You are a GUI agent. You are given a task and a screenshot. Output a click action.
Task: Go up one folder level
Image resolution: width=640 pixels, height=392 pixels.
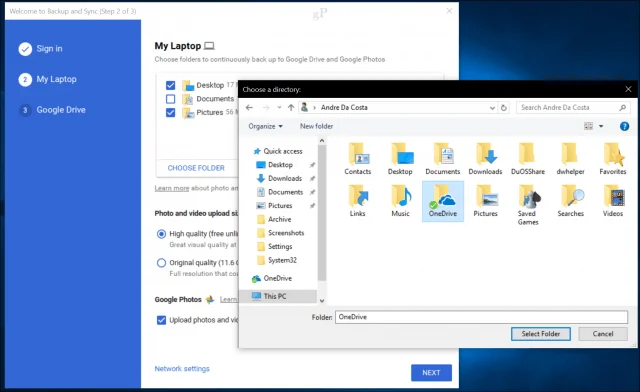291,107
